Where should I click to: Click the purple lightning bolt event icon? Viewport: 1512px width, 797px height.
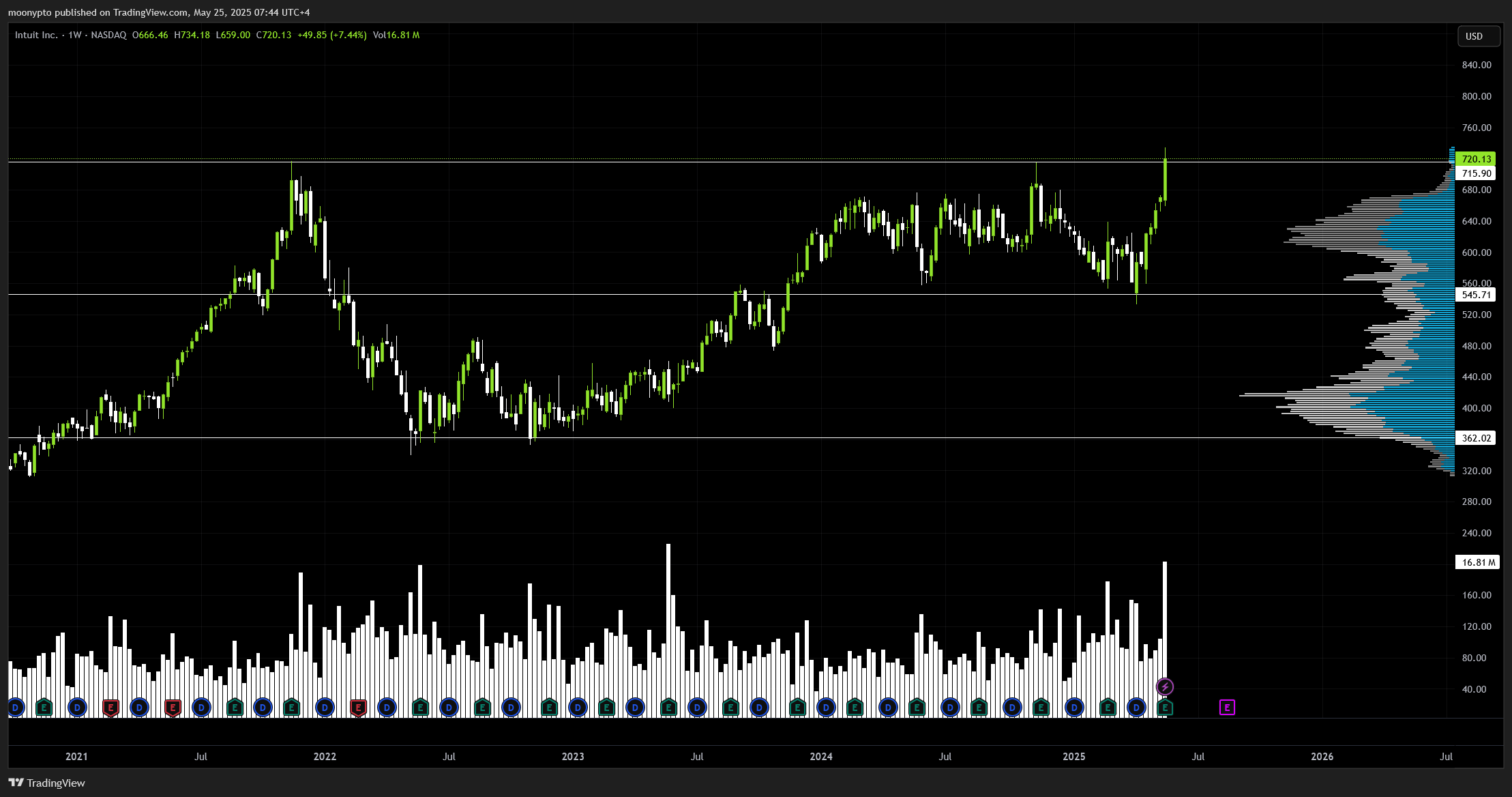(1165, 686)
